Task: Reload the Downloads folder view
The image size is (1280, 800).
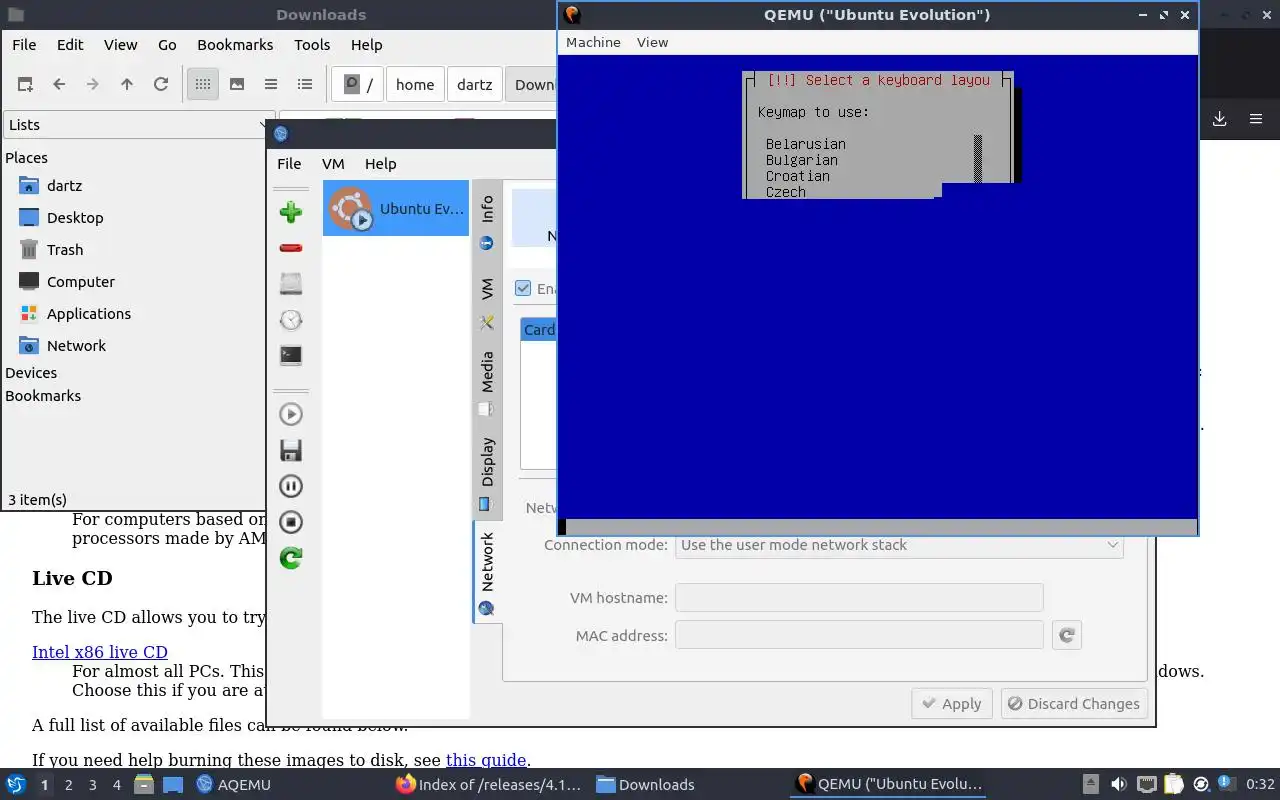Action: click(x=161, y=84)
